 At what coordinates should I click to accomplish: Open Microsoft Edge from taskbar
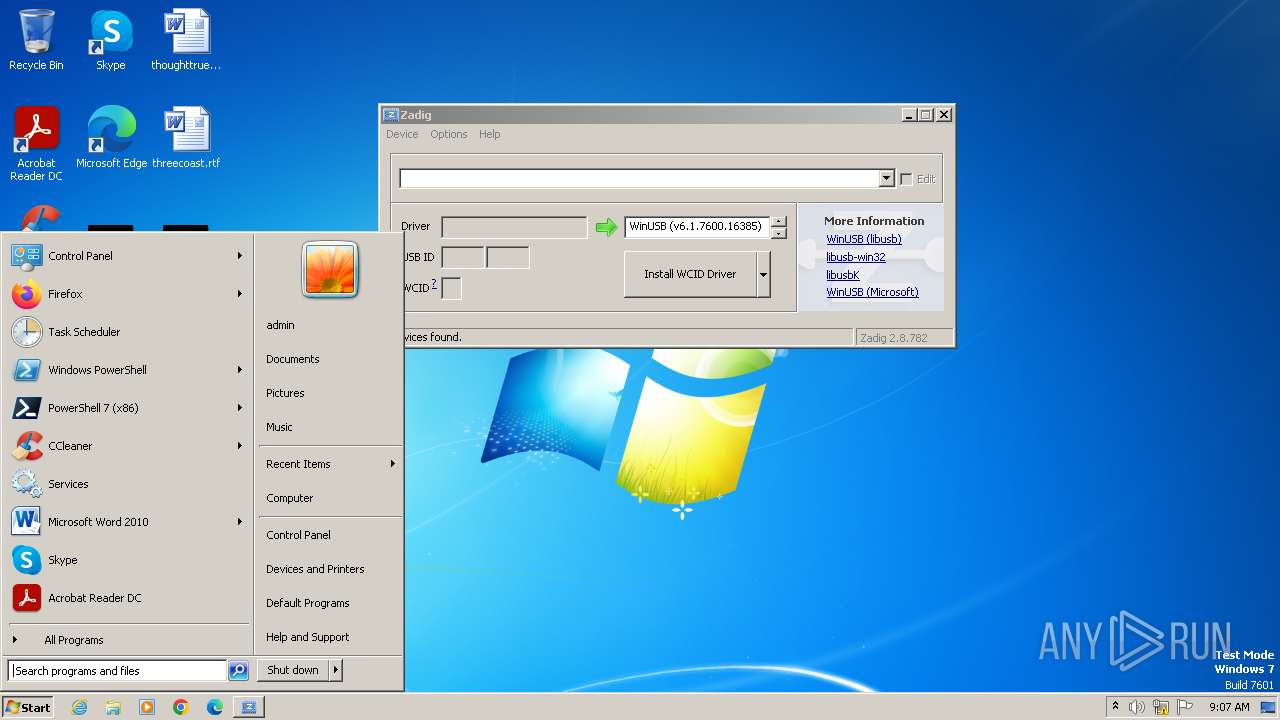point(215,707)
